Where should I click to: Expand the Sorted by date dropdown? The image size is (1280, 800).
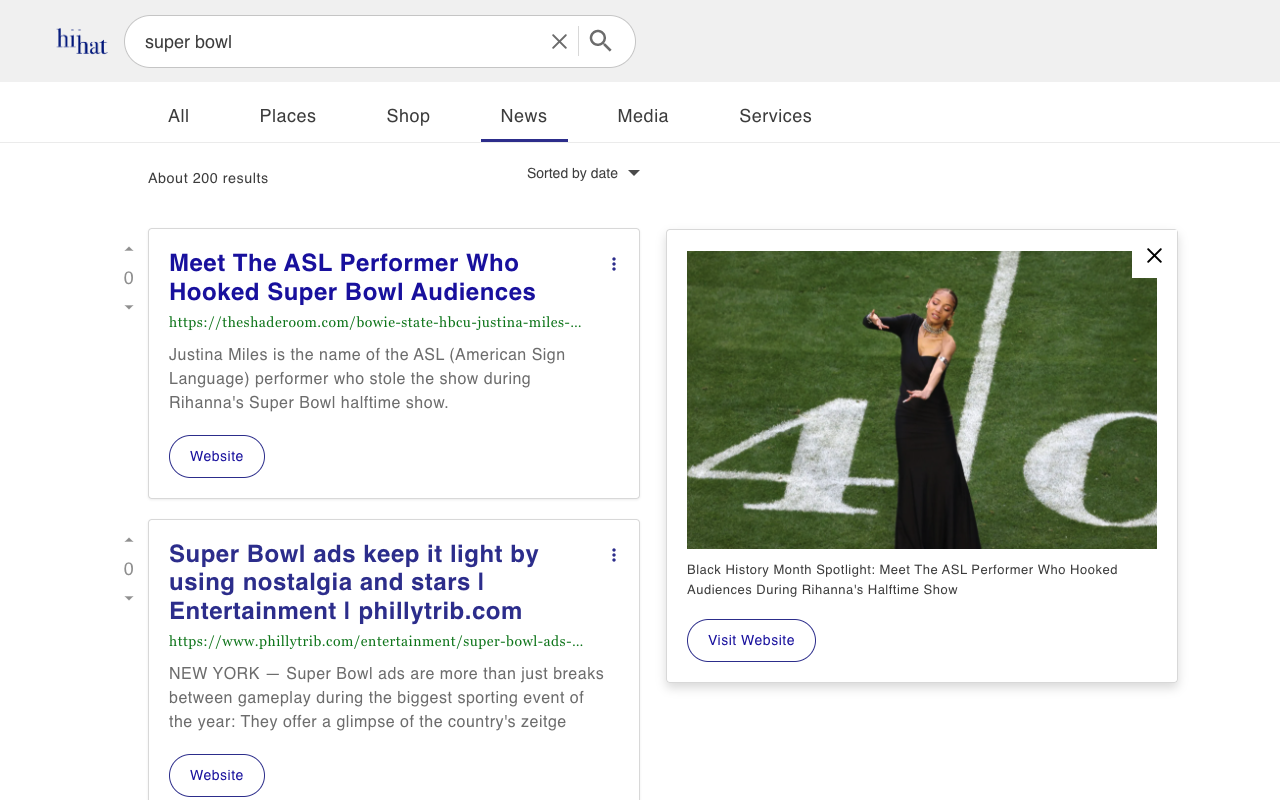coord(583,173)
